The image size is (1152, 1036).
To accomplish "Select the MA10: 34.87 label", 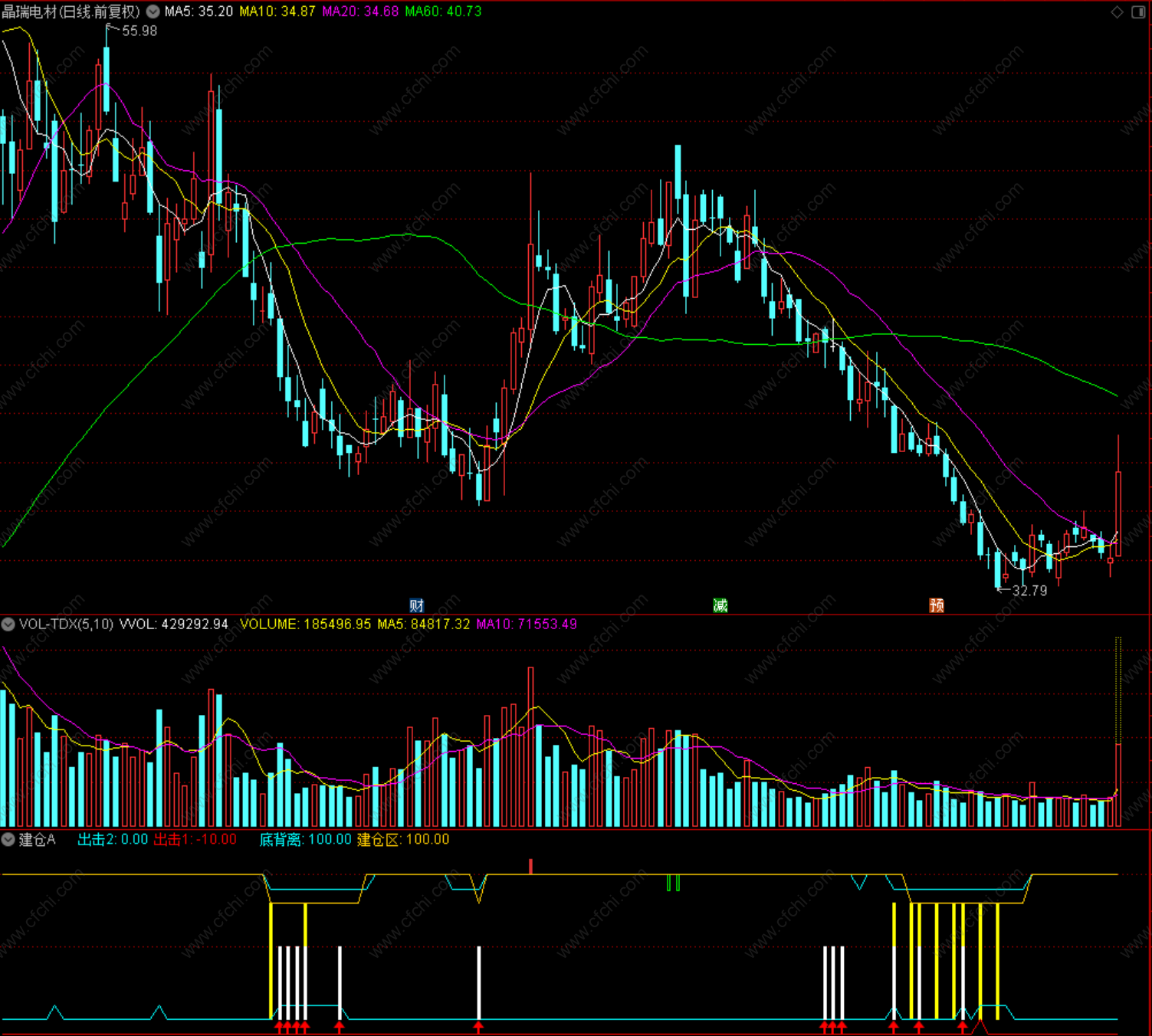I will point(277,11).
